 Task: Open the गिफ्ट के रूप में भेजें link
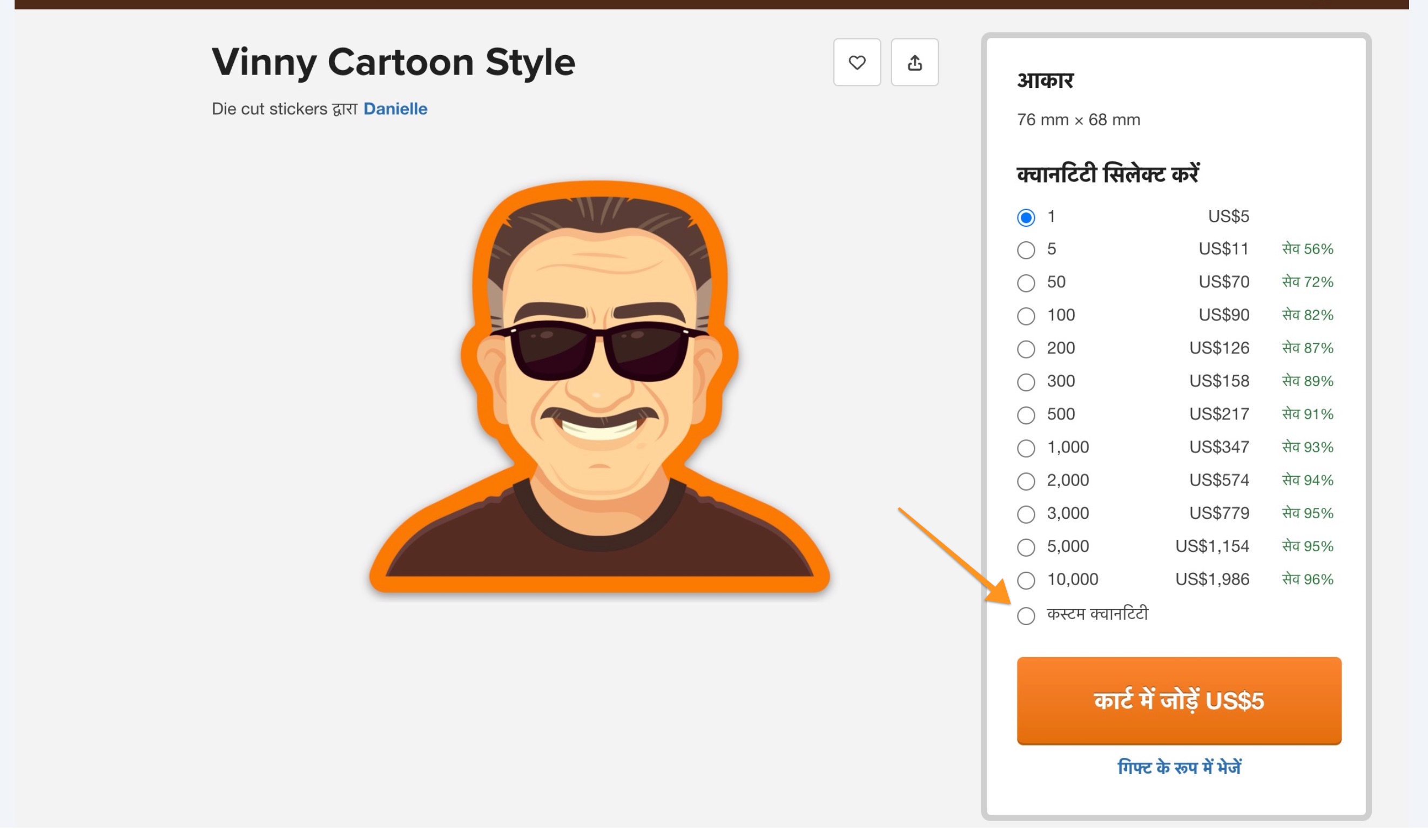pyautogui.click(x=1178, y=768)
